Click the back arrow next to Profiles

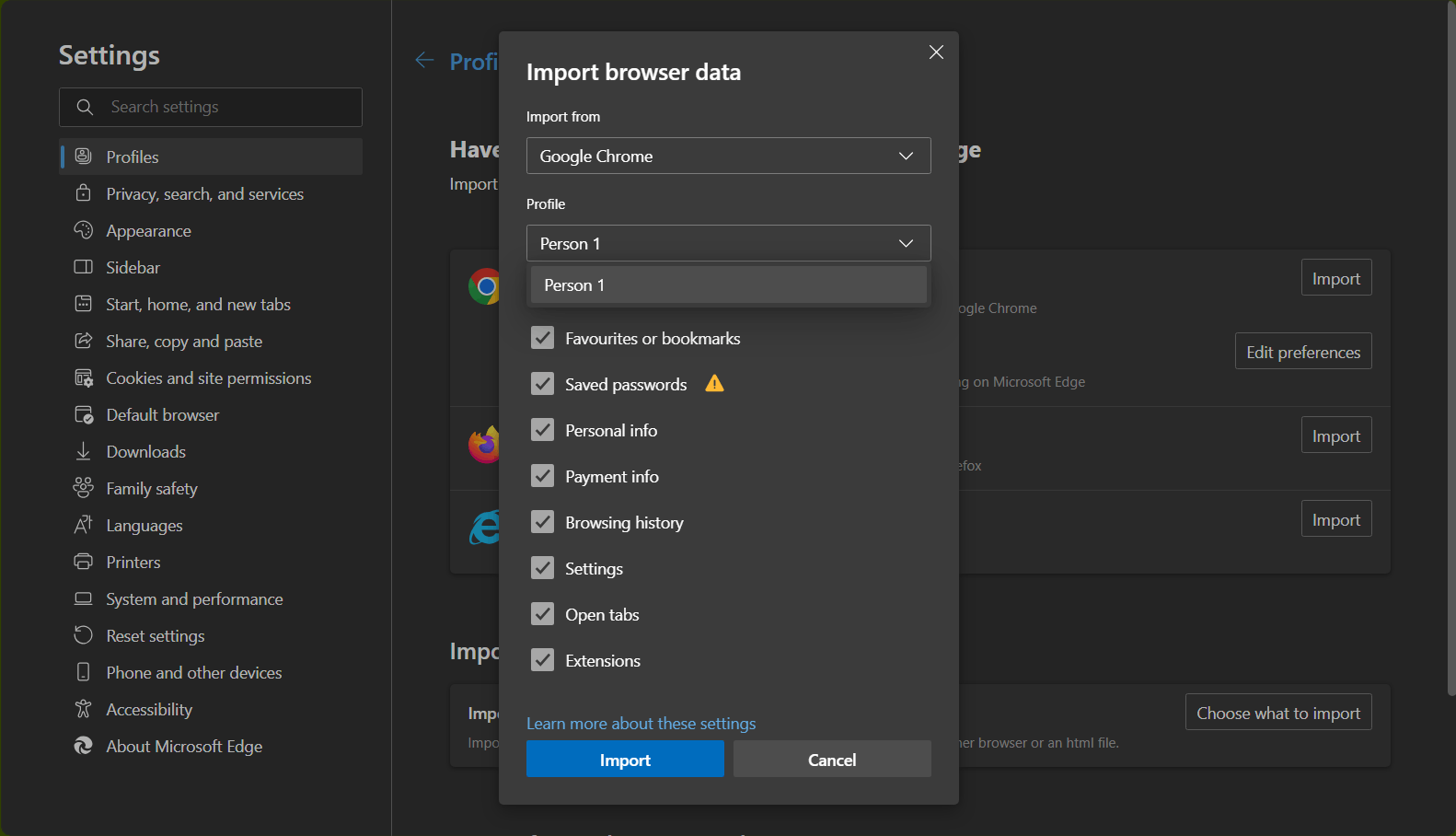point(424,61)
